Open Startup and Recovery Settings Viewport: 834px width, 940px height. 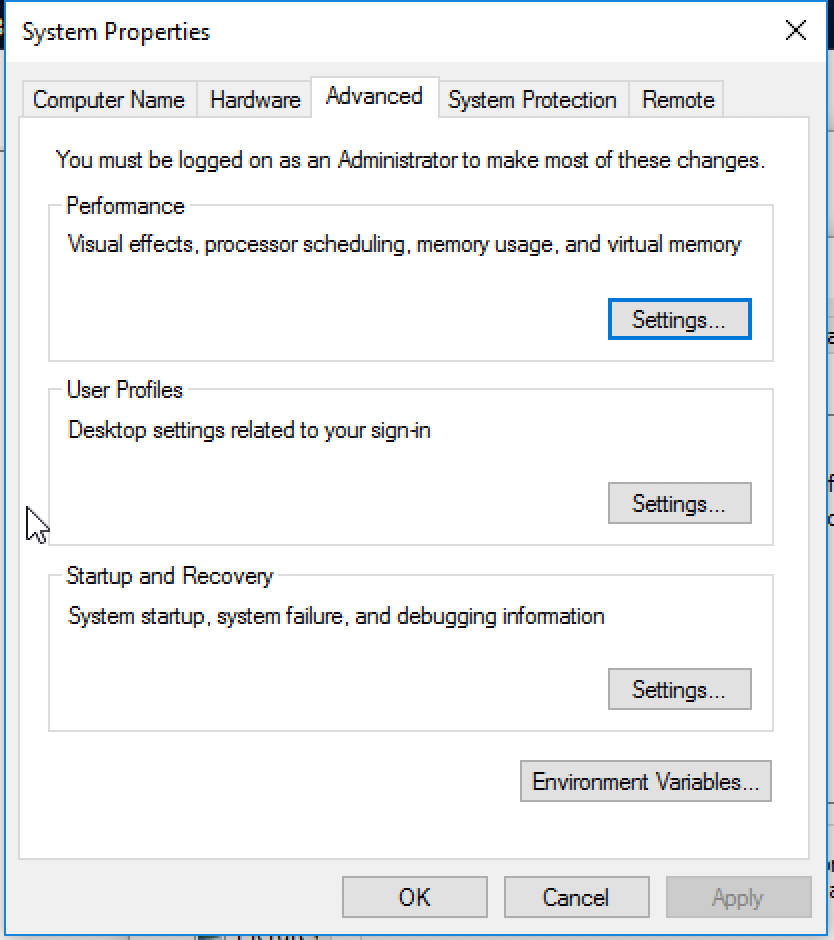679,689
